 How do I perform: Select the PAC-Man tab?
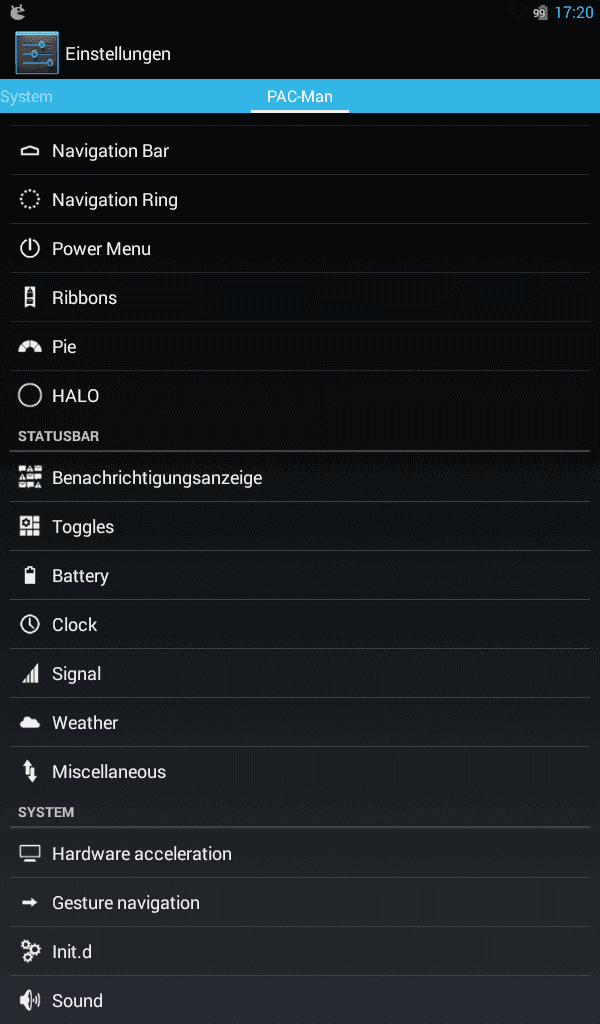click(x=300, y=97)
